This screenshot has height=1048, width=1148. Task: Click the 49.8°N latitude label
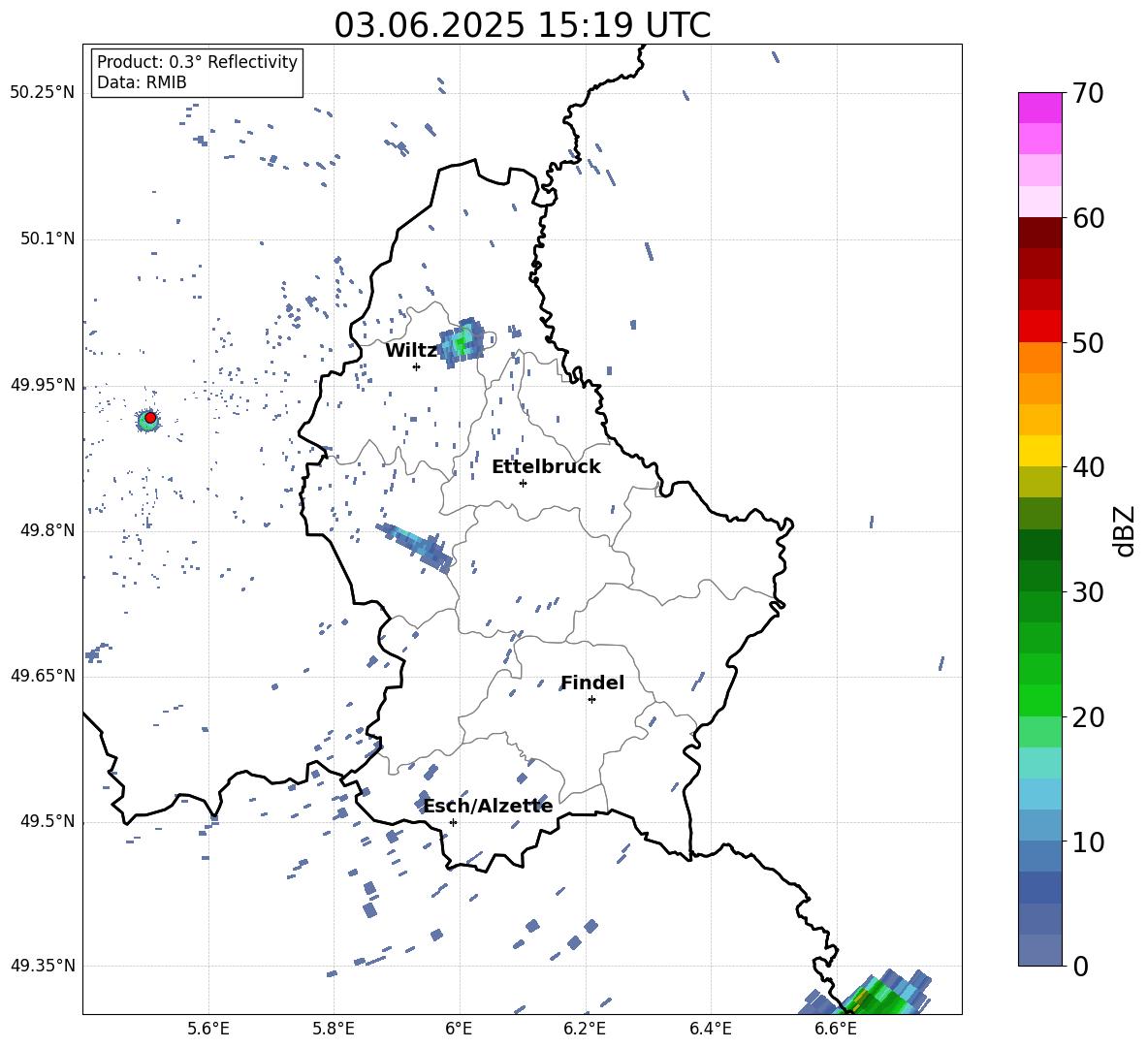pos(47,530)
